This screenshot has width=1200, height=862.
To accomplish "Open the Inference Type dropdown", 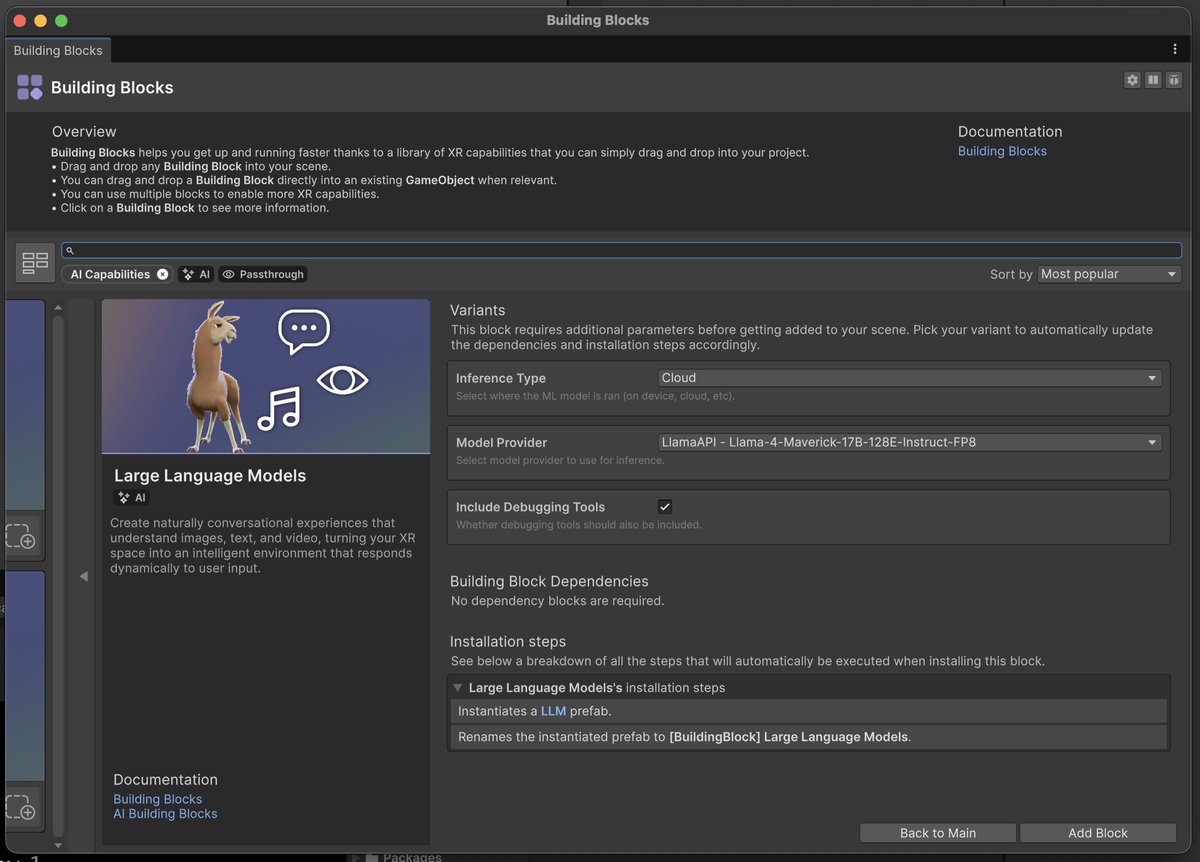I will 909,378.
